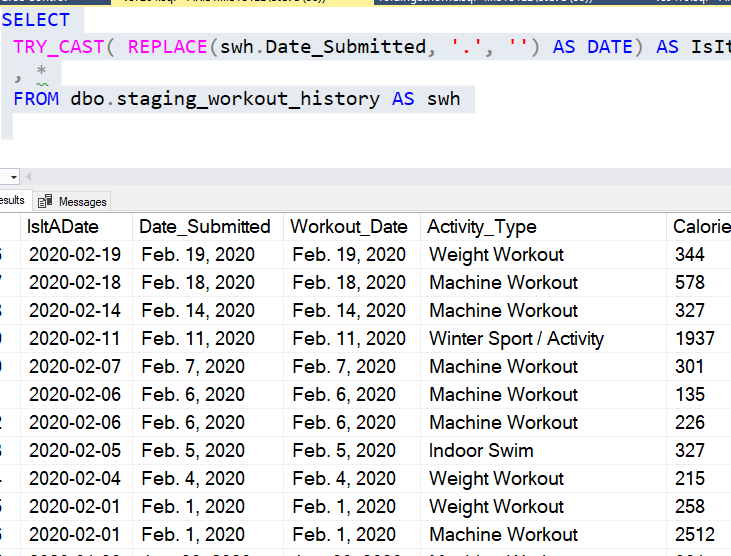
Task: Select the calorie value 1937 cell
Action: click(695, 339)
